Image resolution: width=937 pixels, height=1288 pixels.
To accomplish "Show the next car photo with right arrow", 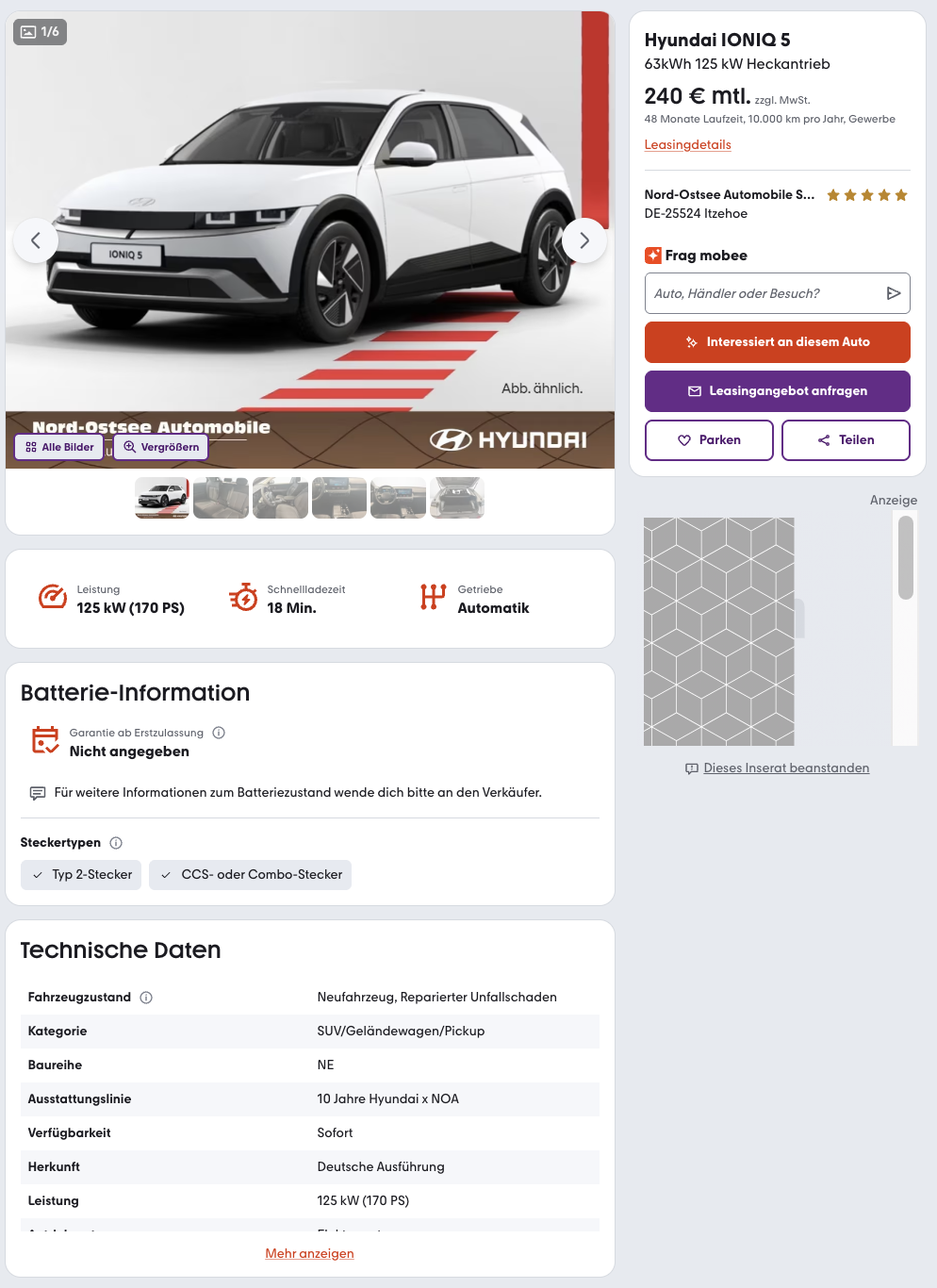I will point(584,240).
